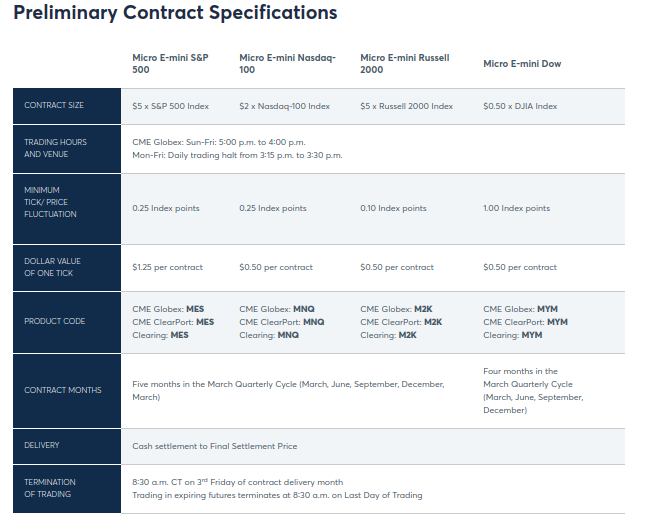Click the $5 x S&P 500 Index cell
The width and height of the screenshot is (647, 523).
pyautogui.click(x=171, y=106)
